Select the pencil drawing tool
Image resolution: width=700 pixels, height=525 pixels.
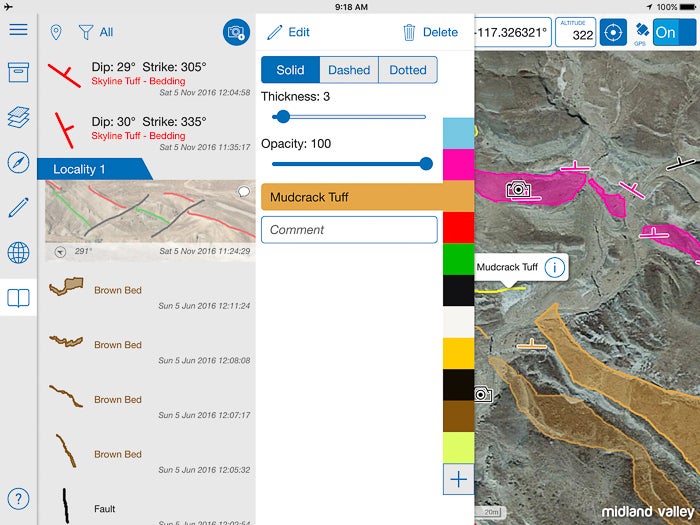[x=18, y=207]
